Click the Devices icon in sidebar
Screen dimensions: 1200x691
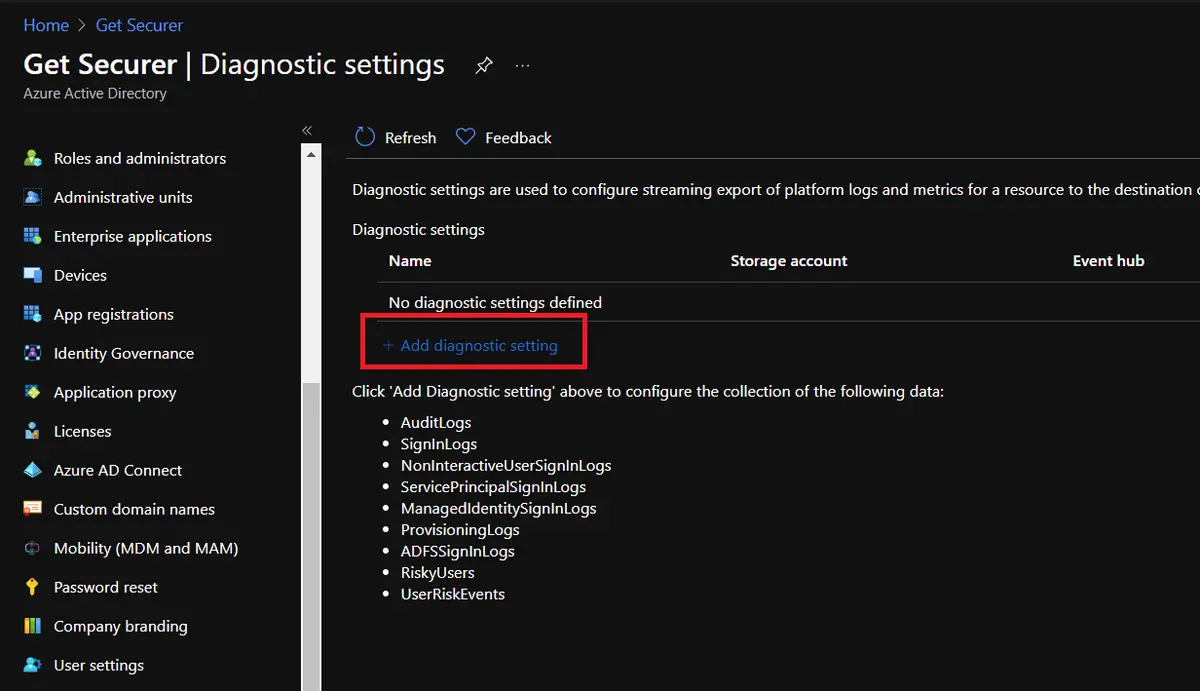tap(33, 275)
